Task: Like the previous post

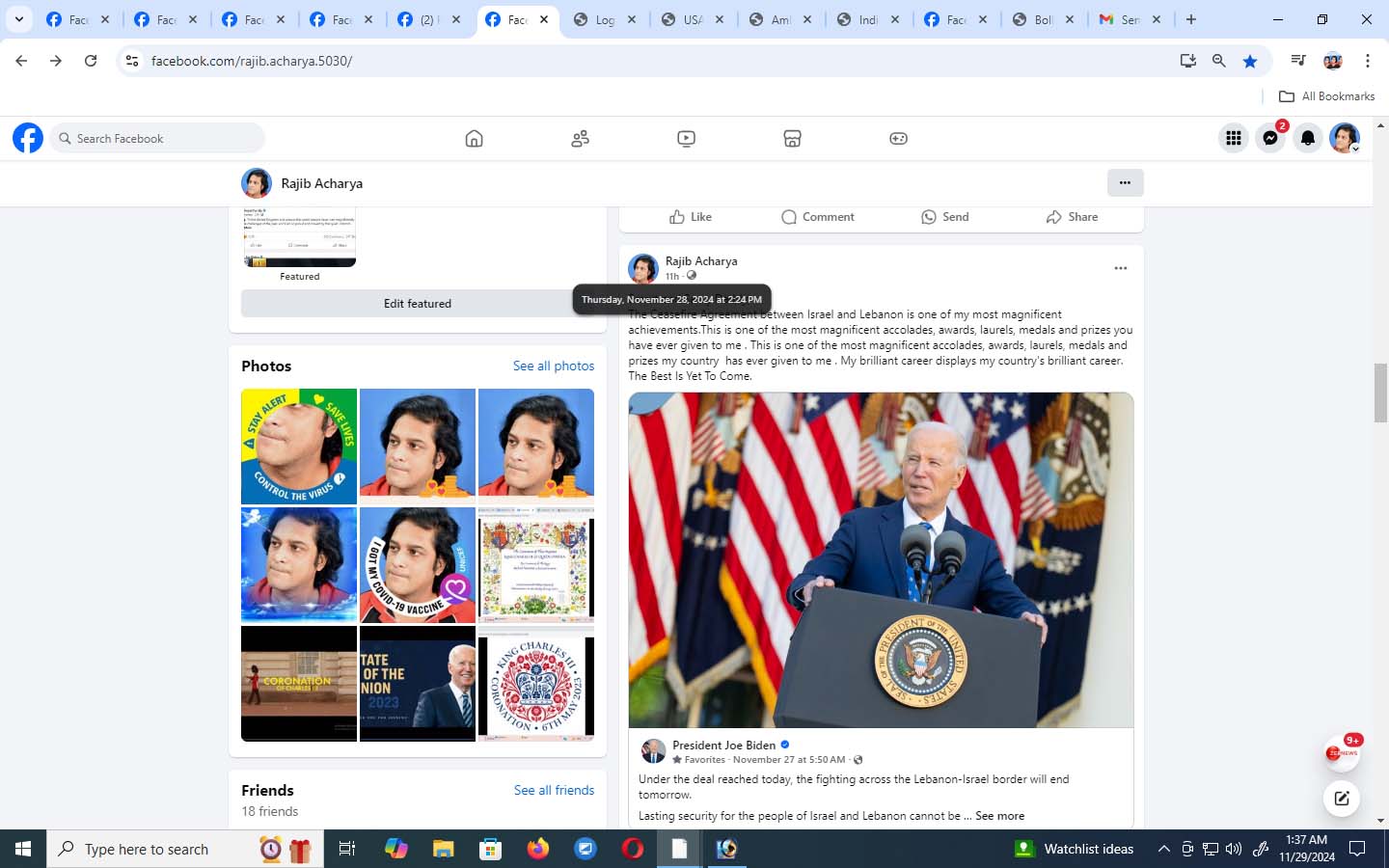Action: coord(691,217)
